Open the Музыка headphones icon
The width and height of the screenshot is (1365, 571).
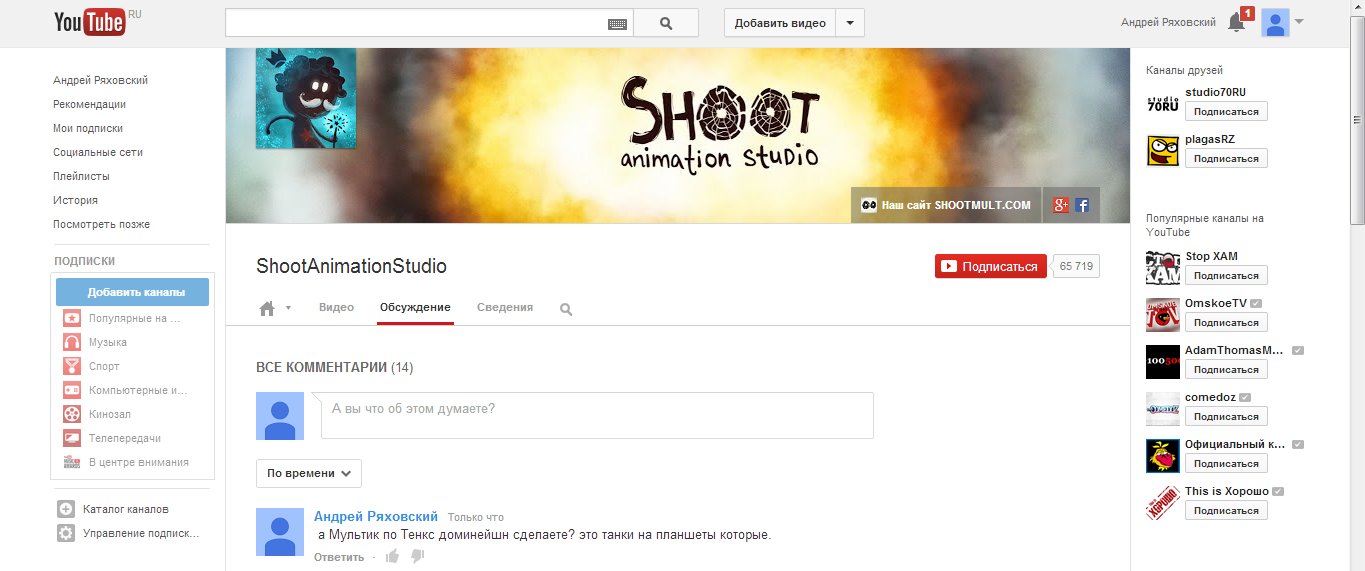(x=72, y=342)
